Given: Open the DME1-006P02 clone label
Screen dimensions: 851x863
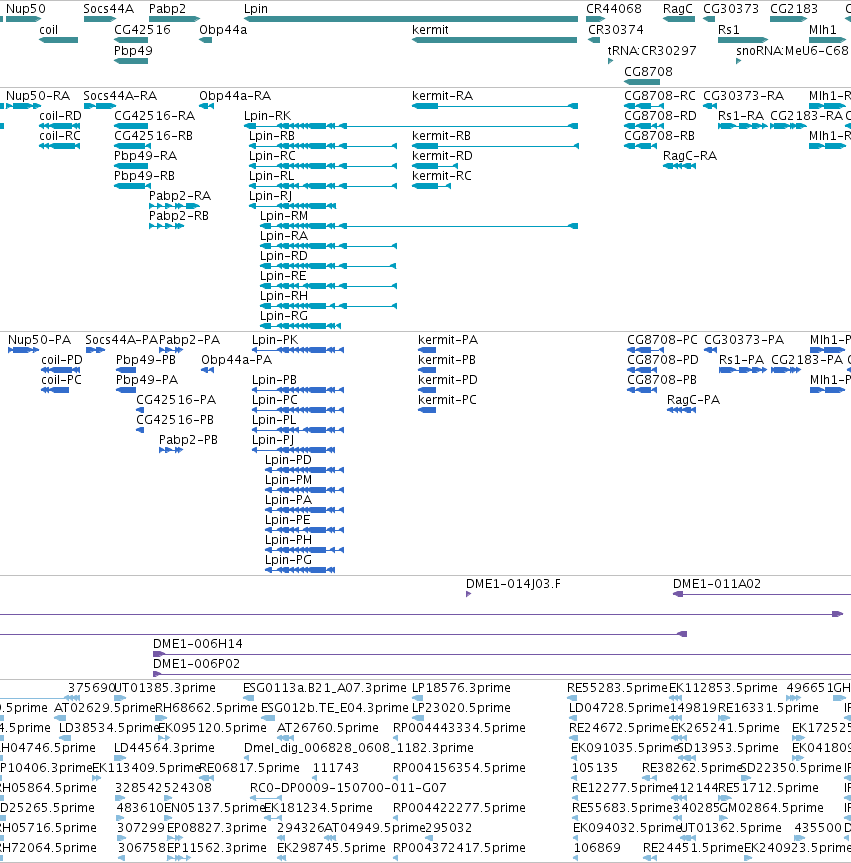Looking at the screenshot, I should point(197,664).
